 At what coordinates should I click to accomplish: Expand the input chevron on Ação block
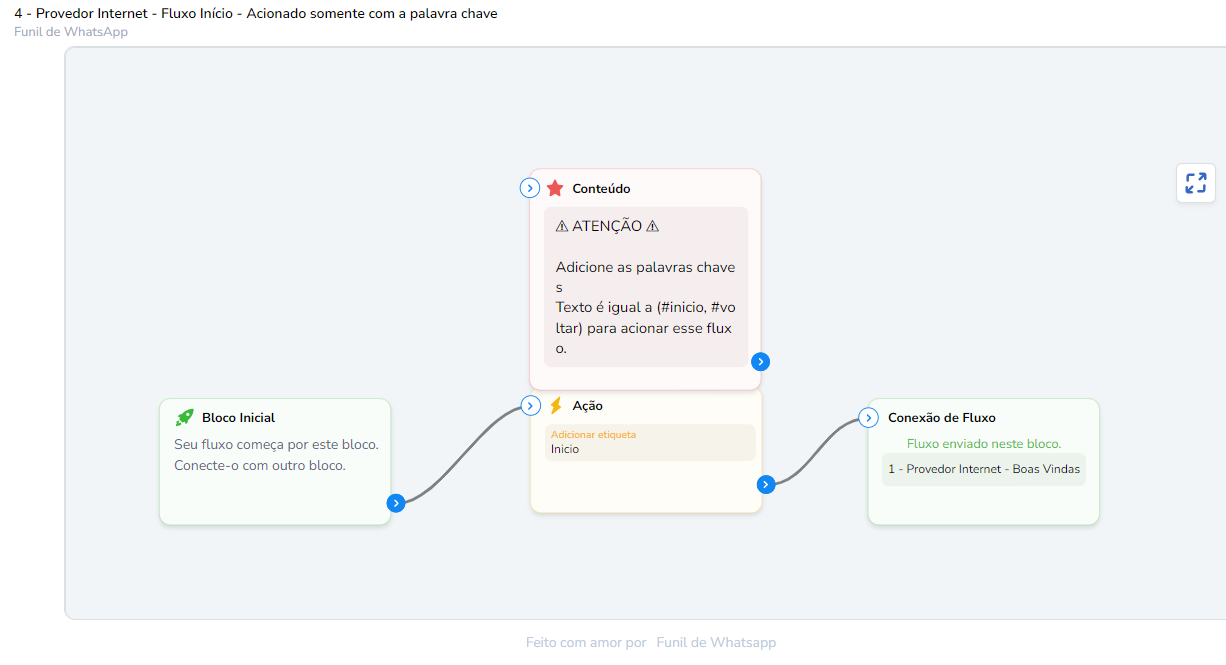(x=529, y=405)
